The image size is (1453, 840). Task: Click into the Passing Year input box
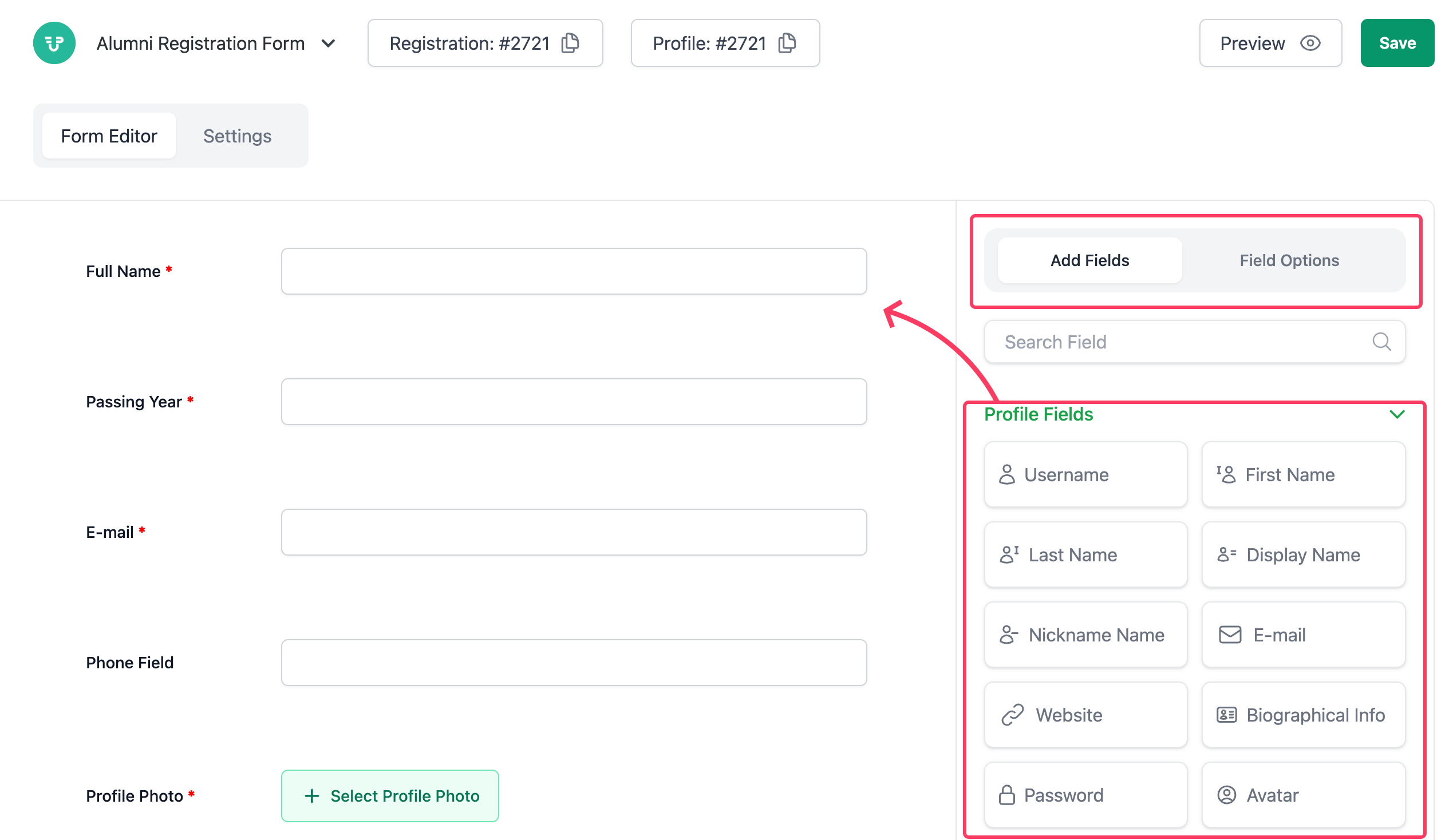click(574, 402)
